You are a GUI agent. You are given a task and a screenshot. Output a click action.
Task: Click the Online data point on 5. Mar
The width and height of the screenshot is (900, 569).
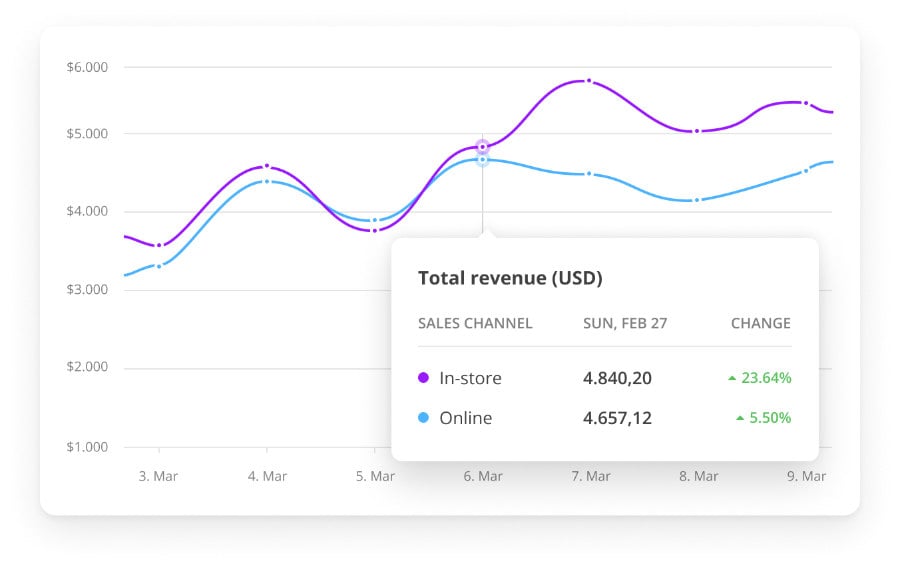pyautogui.click(x=375, y=220)
